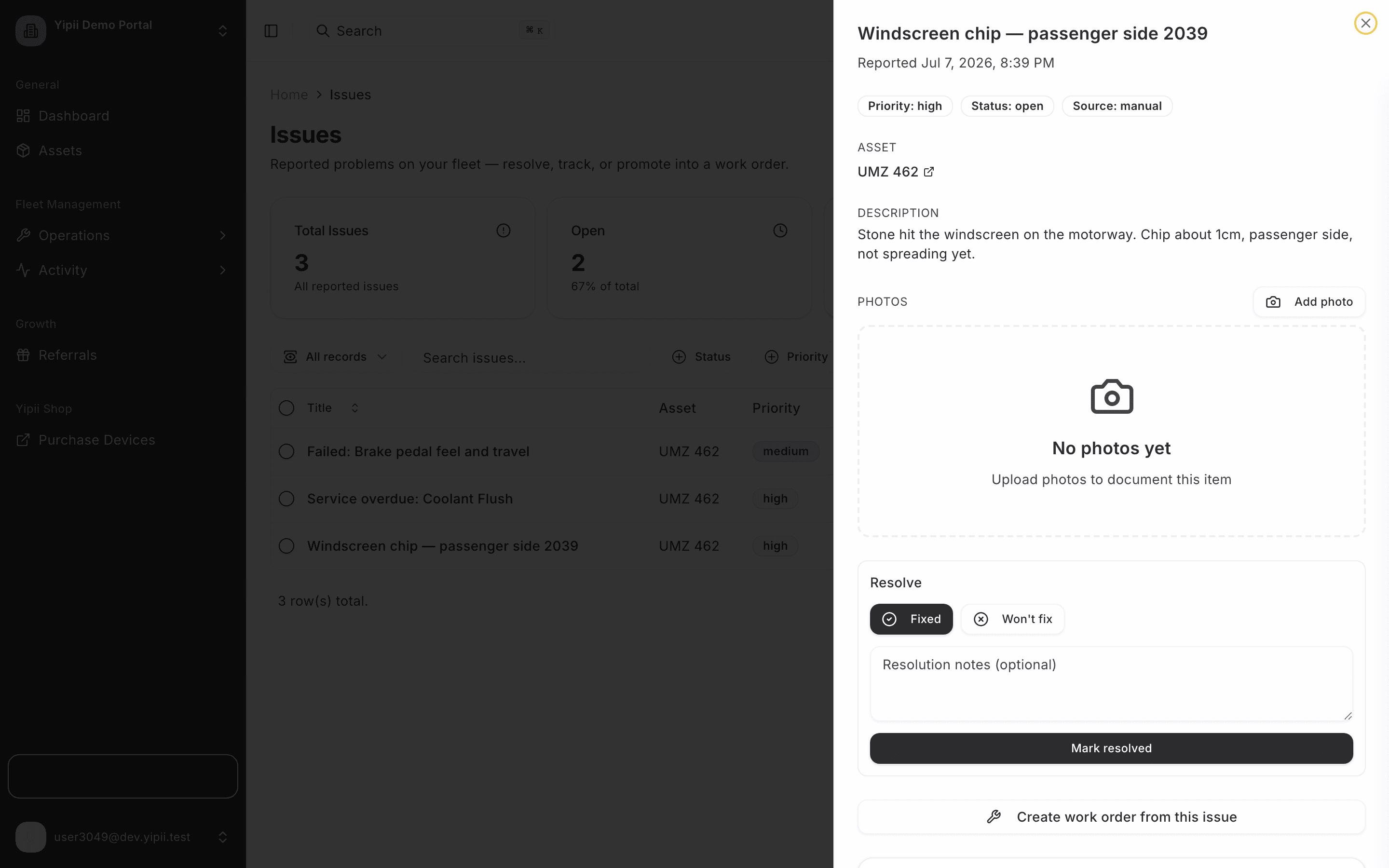Click the search magnifier icon

coord(323,31)
